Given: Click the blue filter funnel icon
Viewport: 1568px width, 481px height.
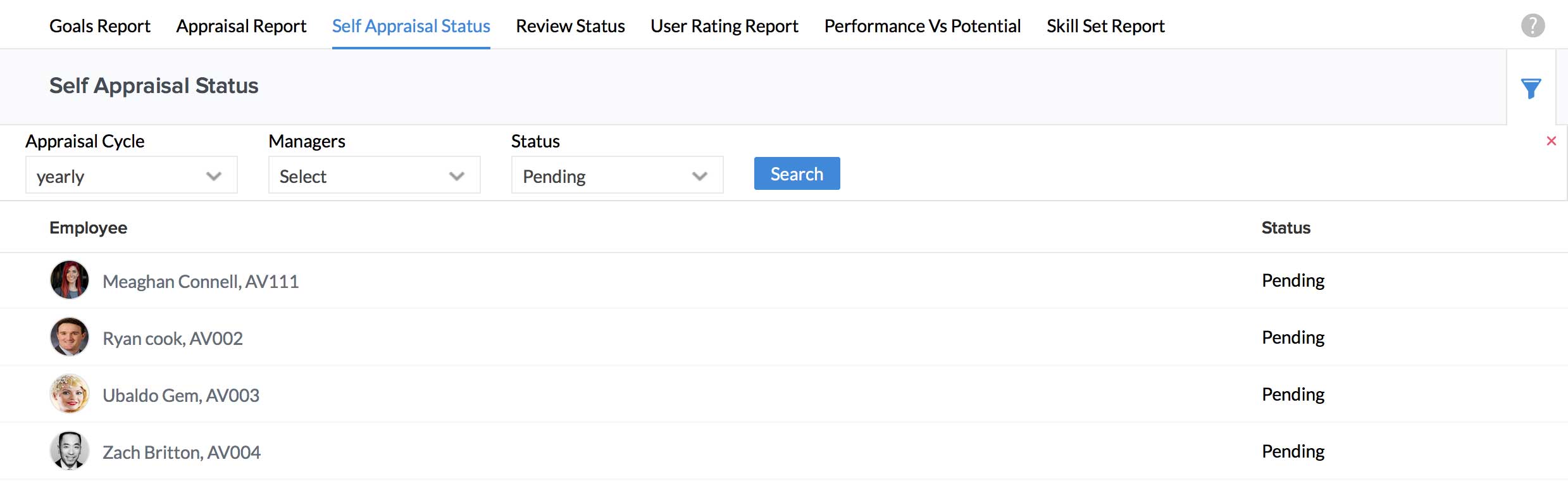Looking at the screenshot, I should coord(1531,89).
